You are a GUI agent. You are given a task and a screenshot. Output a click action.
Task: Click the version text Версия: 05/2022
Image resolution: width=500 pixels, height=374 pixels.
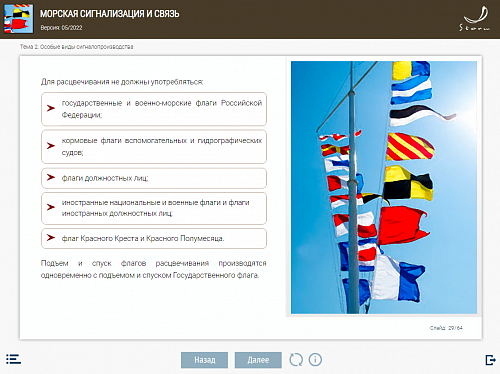(x=61, y=28)
